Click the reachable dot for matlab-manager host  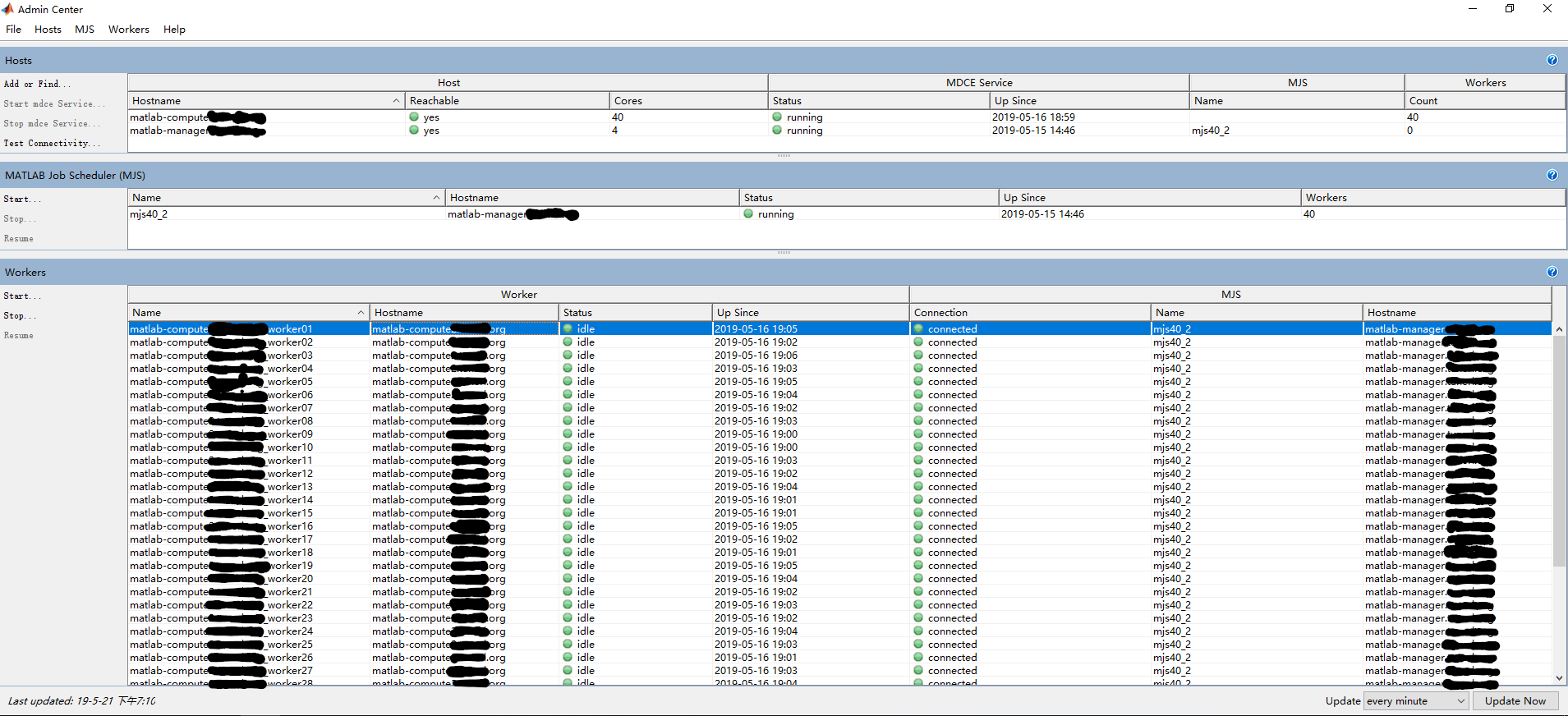pos(414,131)
